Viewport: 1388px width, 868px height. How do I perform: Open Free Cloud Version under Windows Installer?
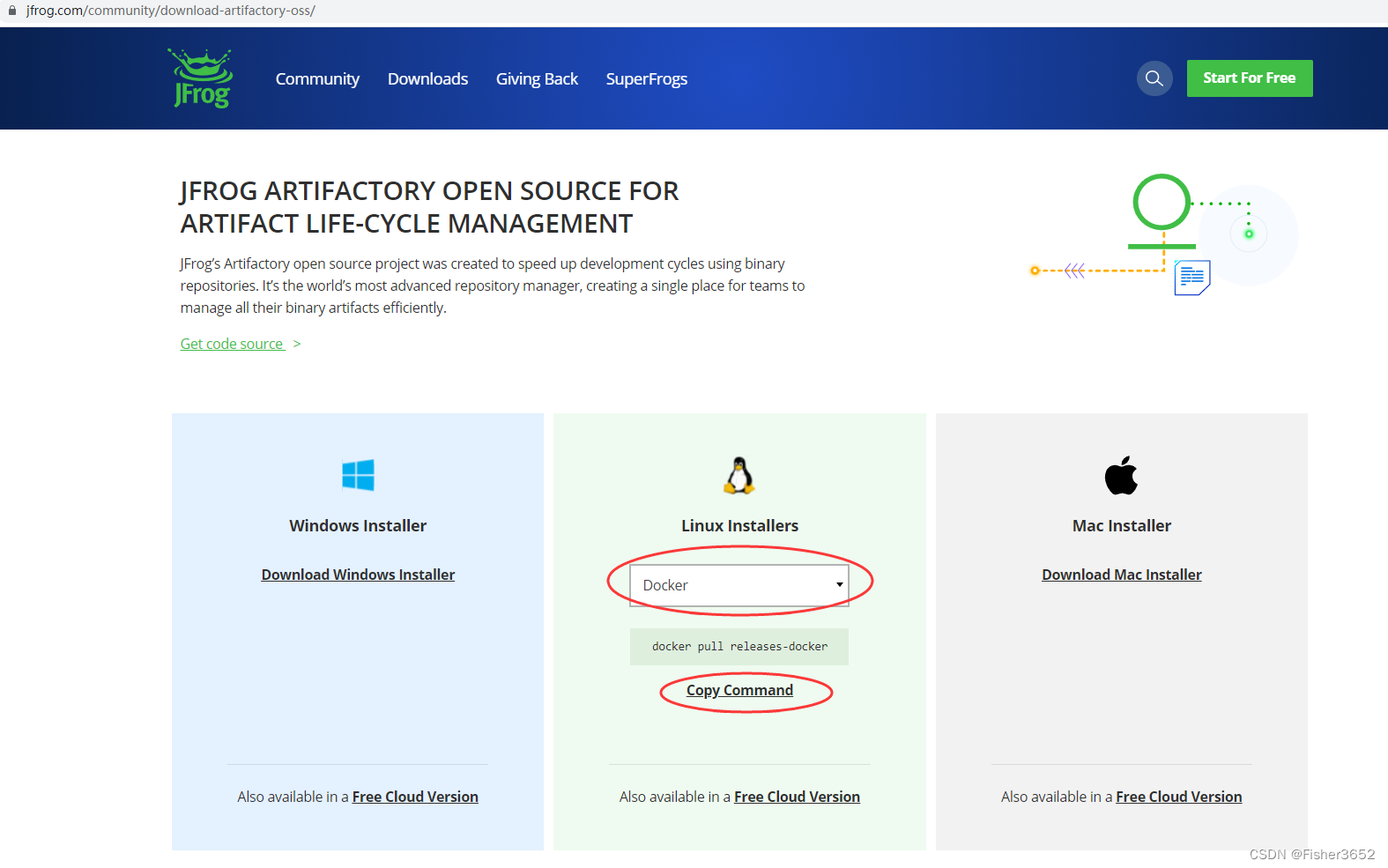[415, 797]
